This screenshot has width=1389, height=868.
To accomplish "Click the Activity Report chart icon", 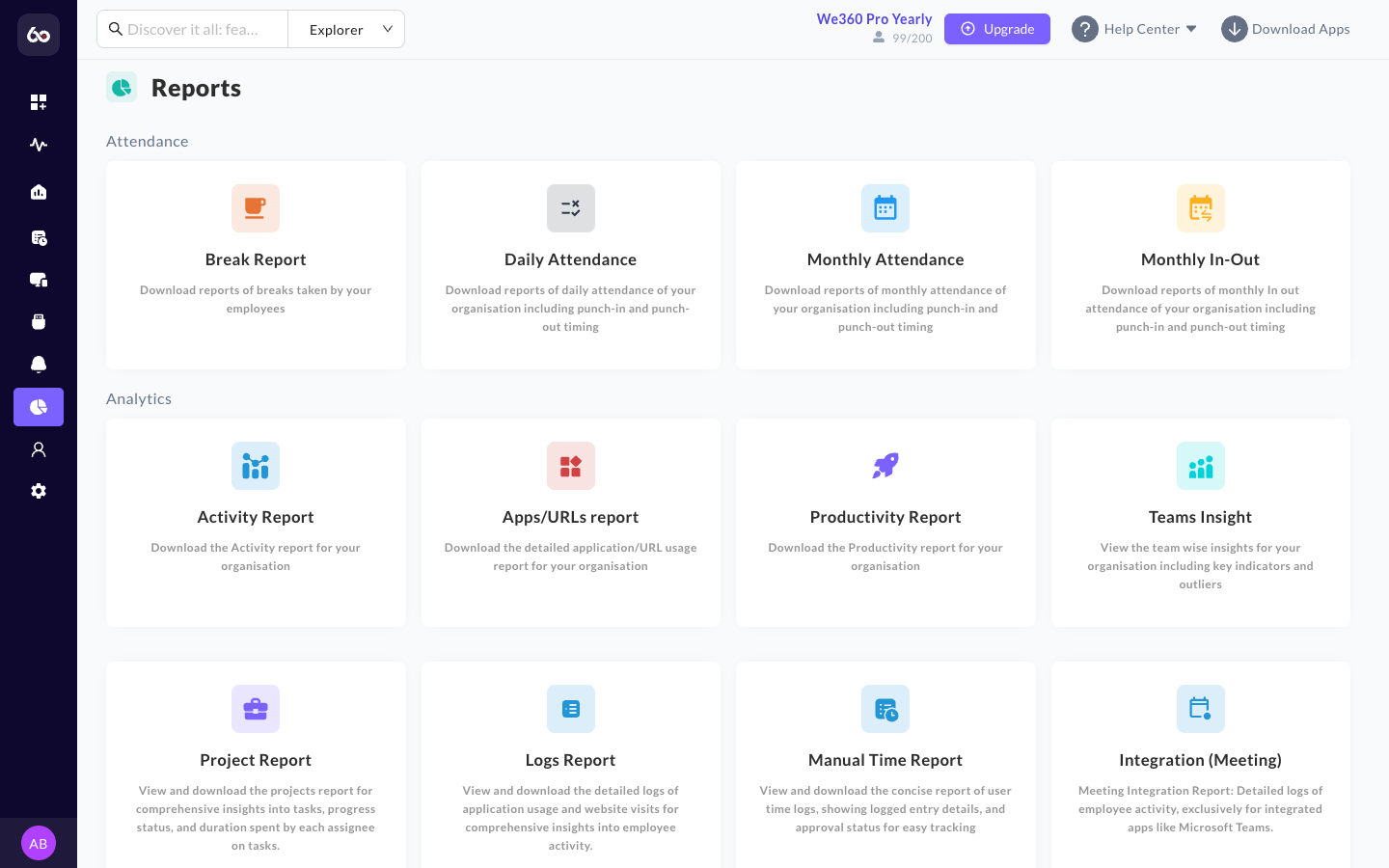I will (x=256, y=466).
